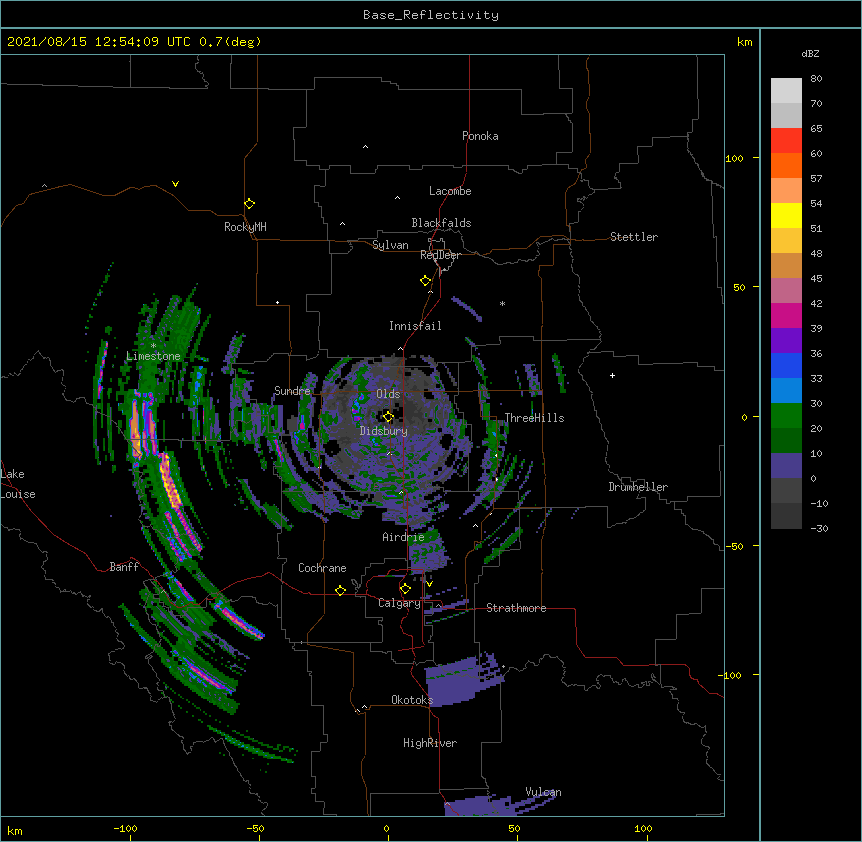
Task: Select the HighRiver label
Action: coord(430,743)
